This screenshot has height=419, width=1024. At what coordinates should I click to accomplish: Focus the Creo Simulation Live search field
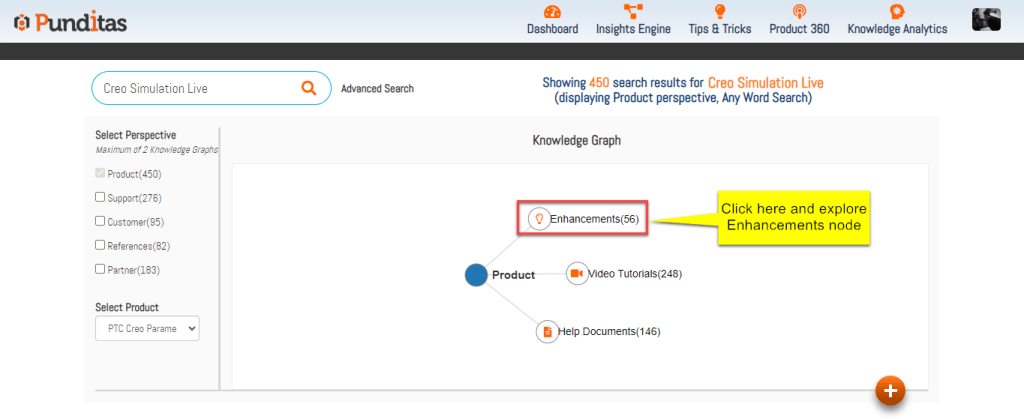[x=195, y=88]
